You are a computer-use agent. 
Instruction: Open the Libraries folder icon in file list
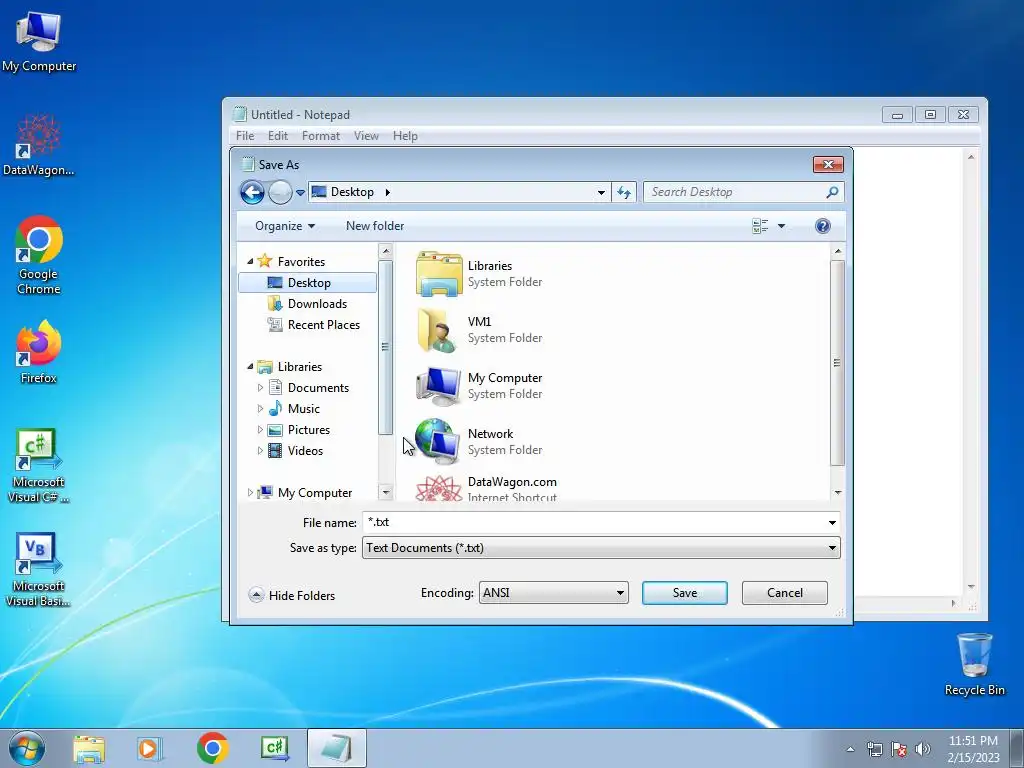tap(439, 274)
